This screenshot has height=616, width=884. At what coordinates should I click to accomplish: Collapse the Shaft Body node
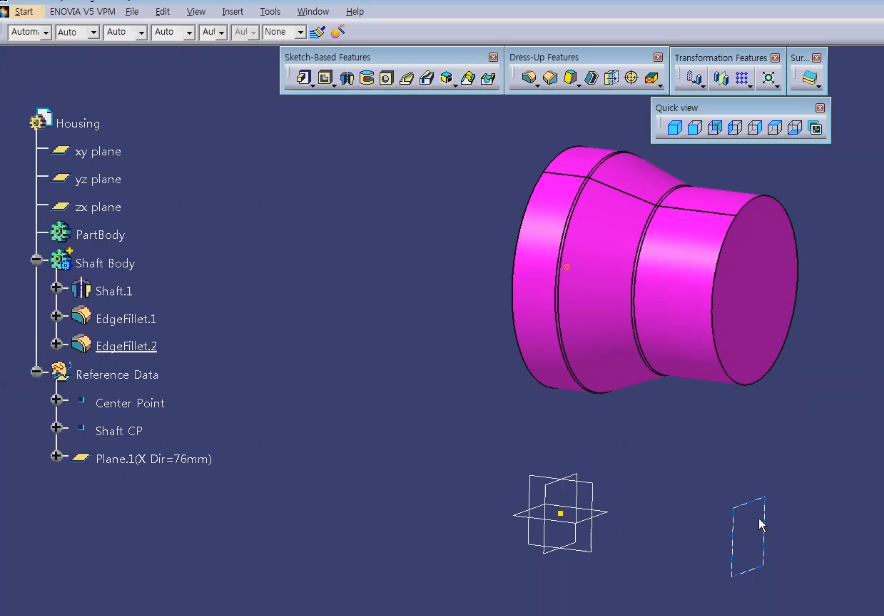point(37,260)
